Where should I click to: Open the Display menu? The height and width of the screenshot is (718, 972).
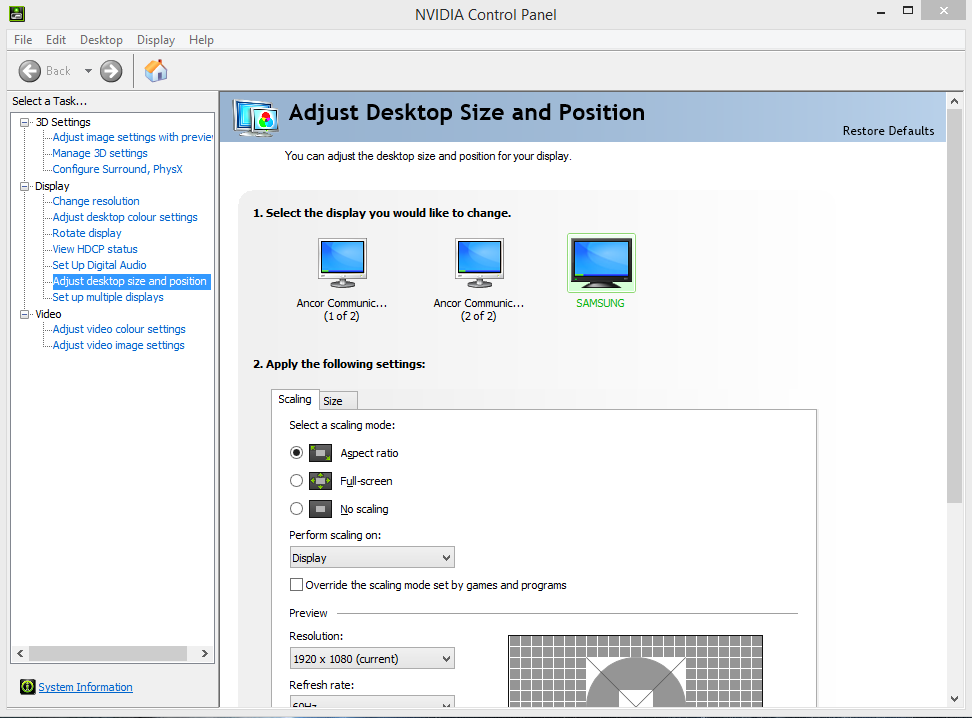pos(156,40)
